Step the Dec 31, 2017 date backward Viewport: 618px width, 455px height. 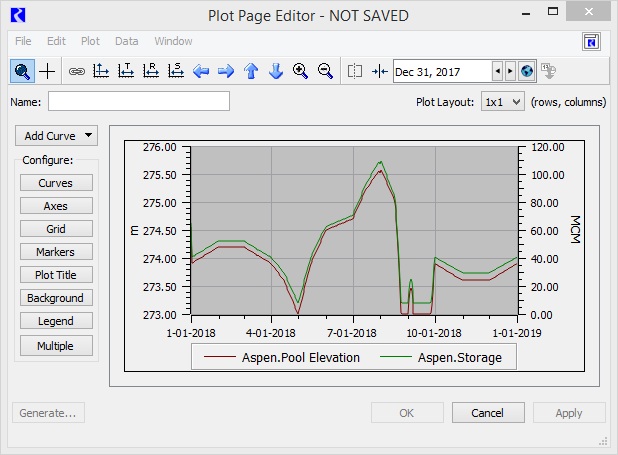tap(497, 71)
